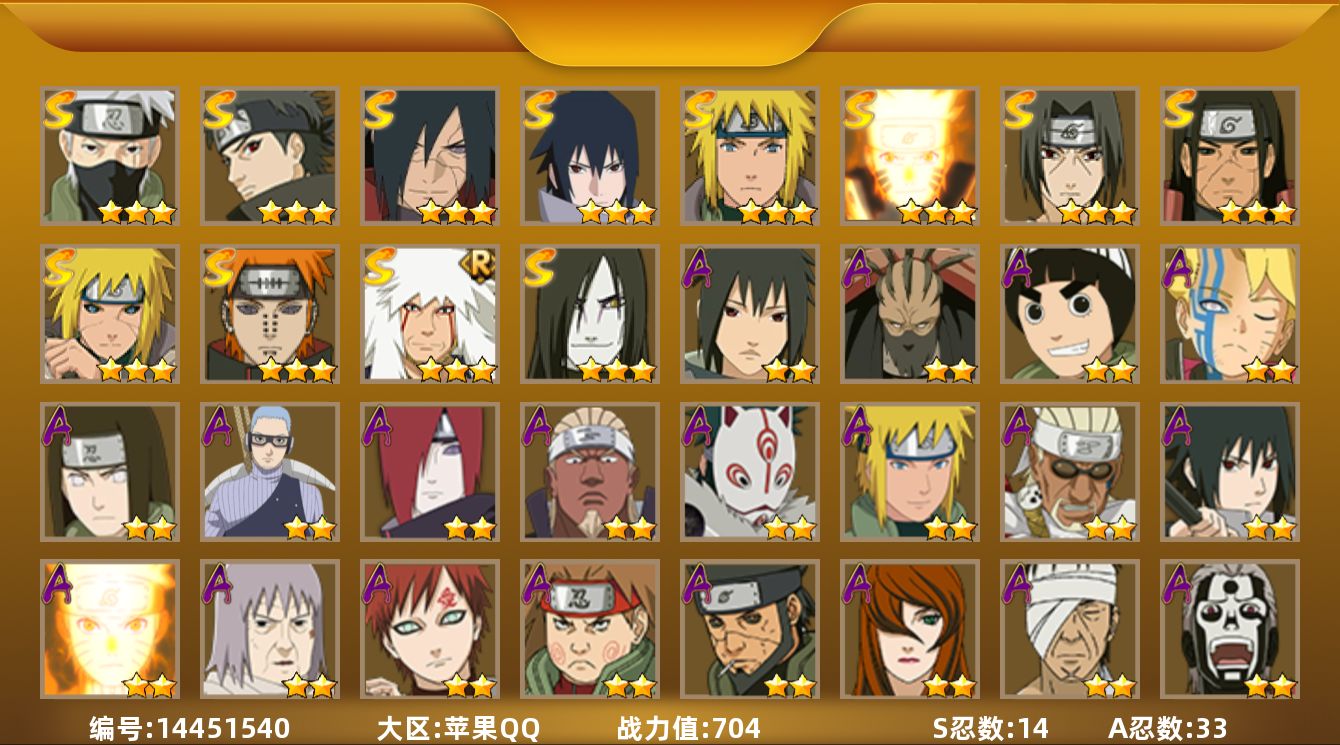Choose the Neji card with white eyes
The width and height of the screenshot is (1340, 745).
[x=110, y=472]
